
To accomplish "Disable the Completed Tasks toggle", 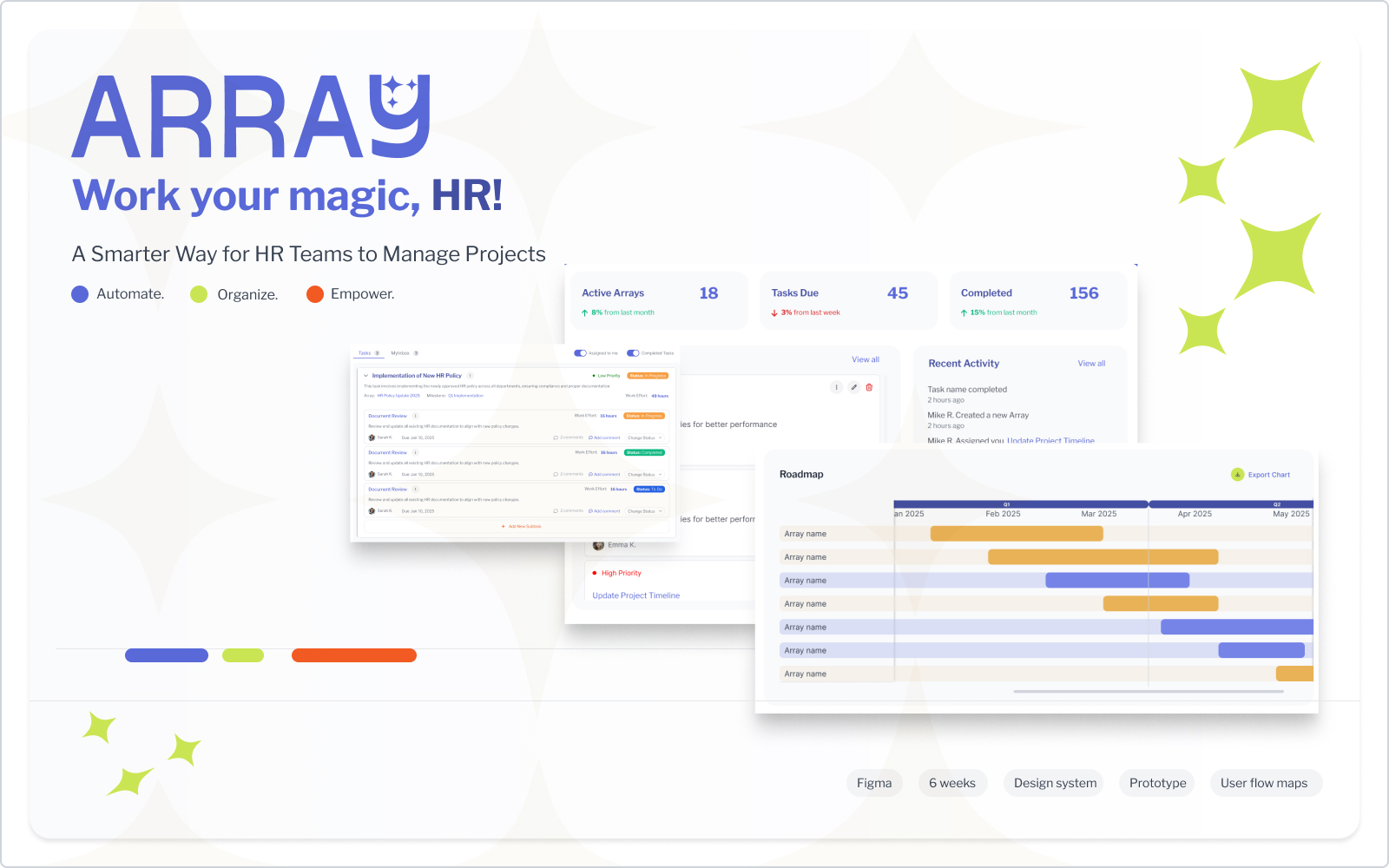I will pos(632,353).
